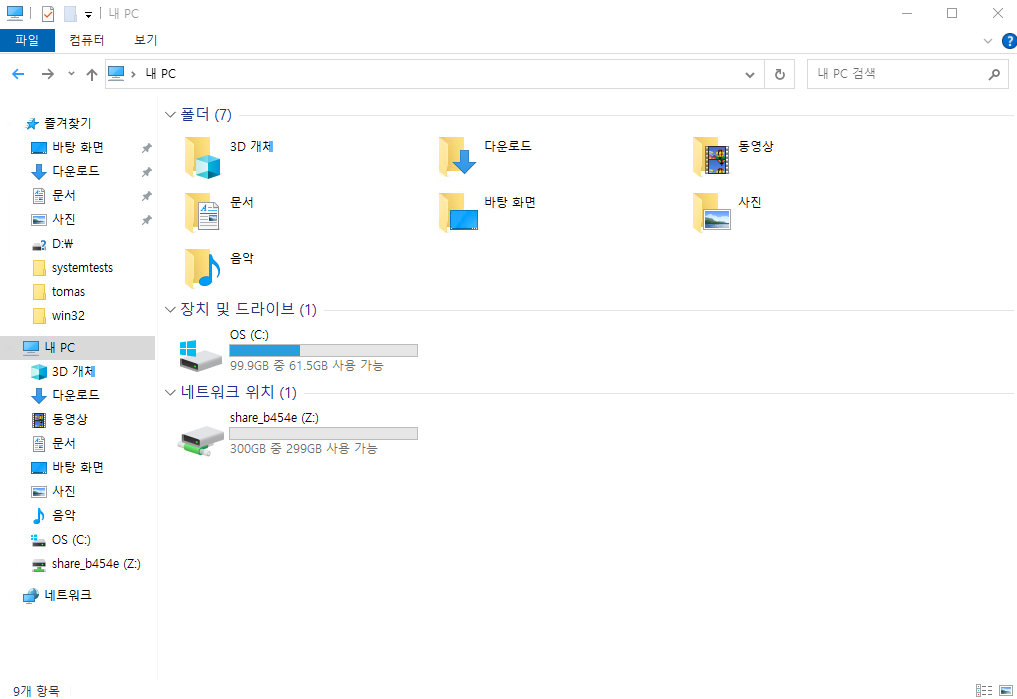This screenshot has height=699, width=1017.
Task: Select 바탕 화면 under 즐겨찾기
Action: coord(77,148)
